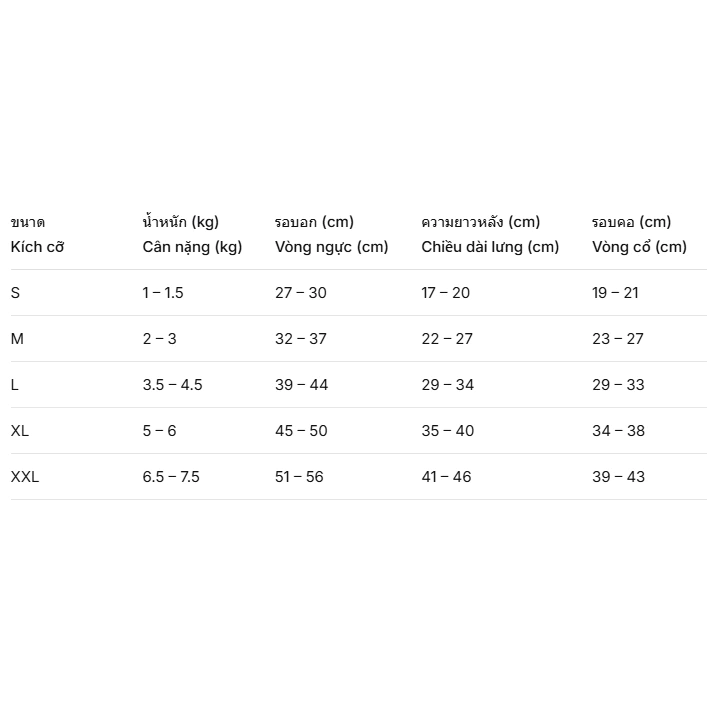Select back length value 17 – 20
This screenshot has height=707, width=707.
pyautogui.click(x=445, y=293)
